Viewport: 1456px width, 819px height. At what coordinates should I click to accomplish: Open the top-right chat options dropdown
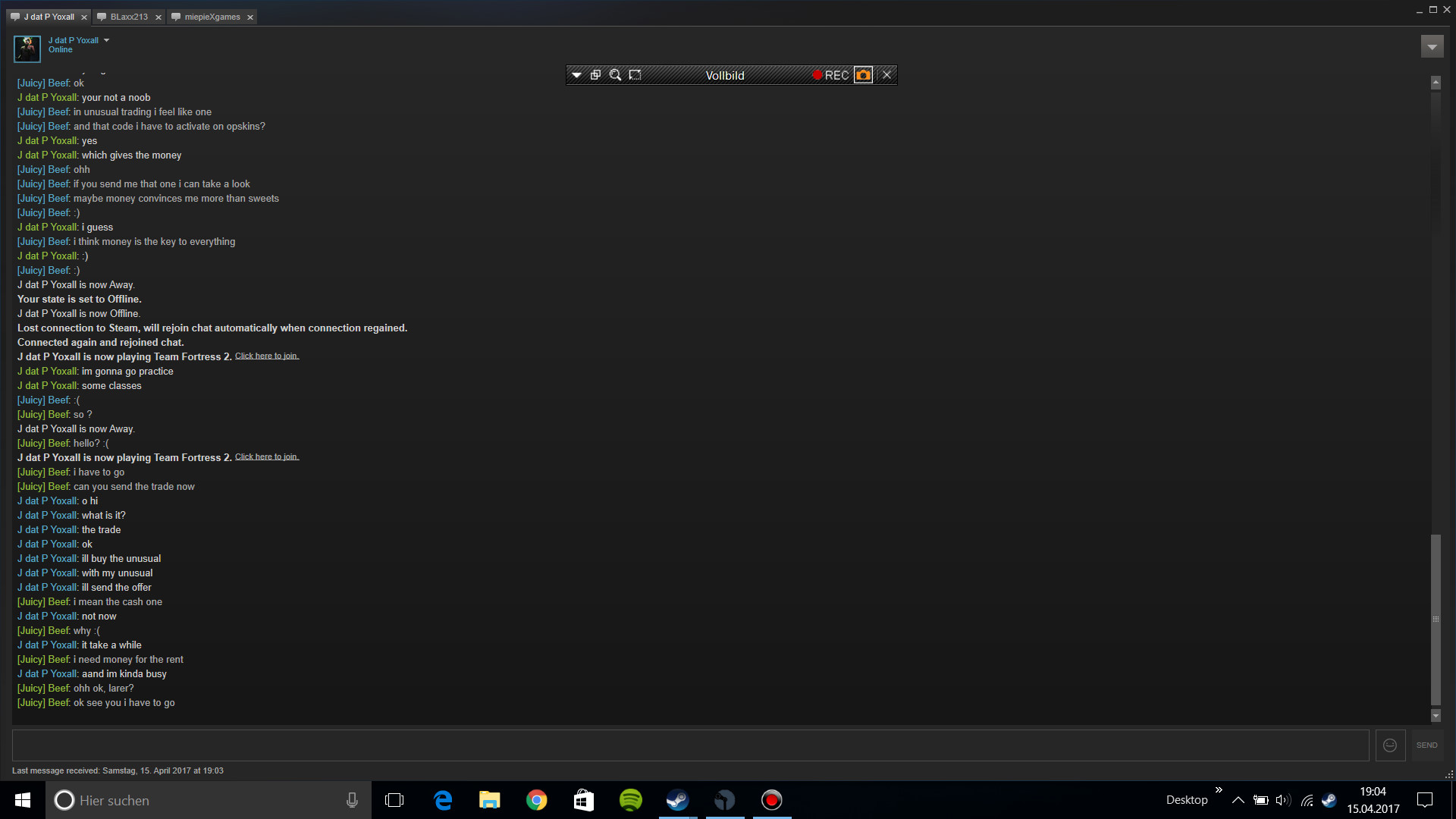point(1432,47)
